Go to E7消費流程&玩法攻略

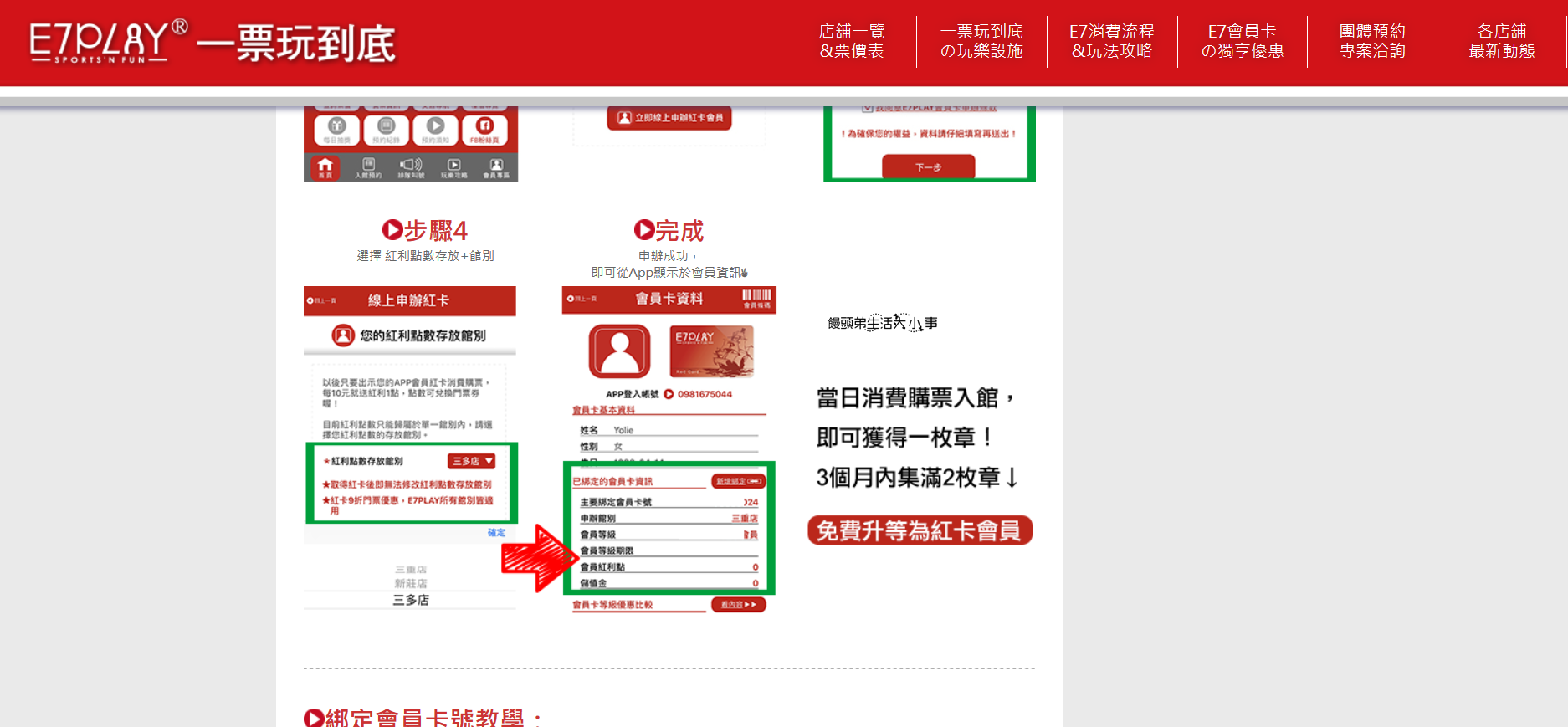tap(1112, 41)
